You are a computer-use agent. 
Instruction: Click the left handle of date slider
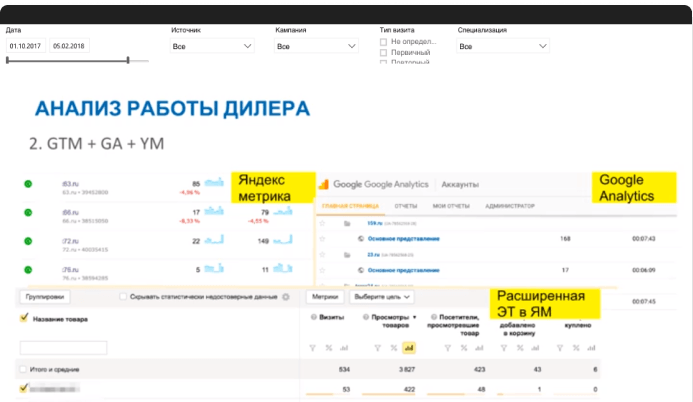coord(8,60)
